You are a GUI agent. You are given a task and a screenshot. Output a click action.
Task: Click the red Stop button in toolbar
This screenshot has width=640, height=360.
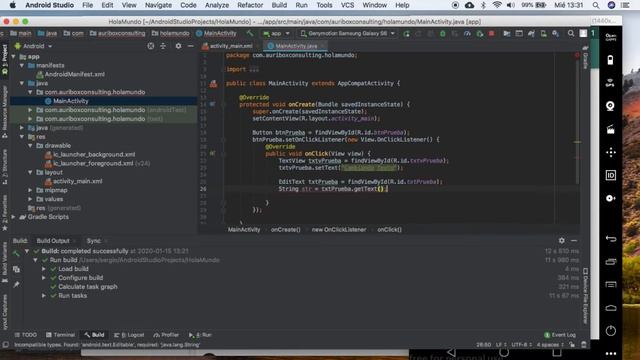point(491,33)
